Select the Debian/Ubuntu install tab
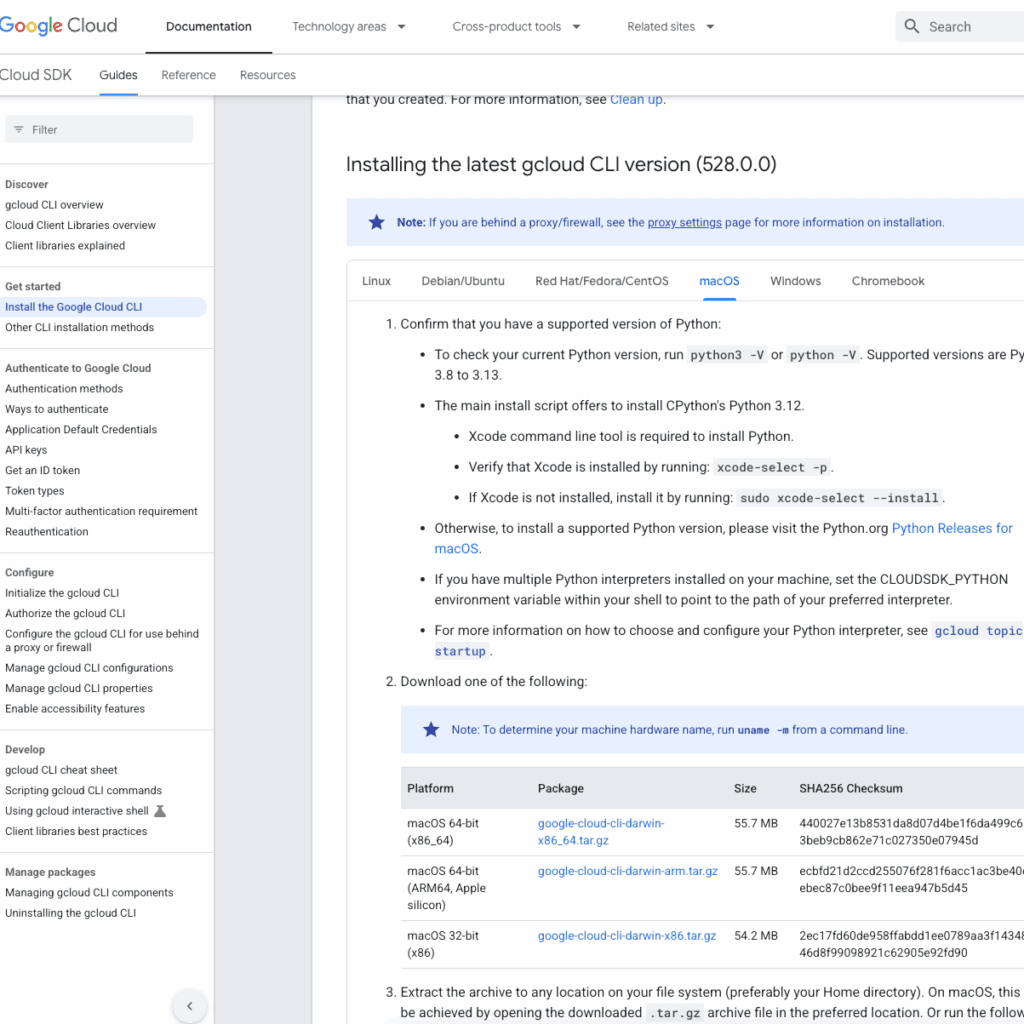This screenshot has height=1024, width=1024. tap(463, 281)
